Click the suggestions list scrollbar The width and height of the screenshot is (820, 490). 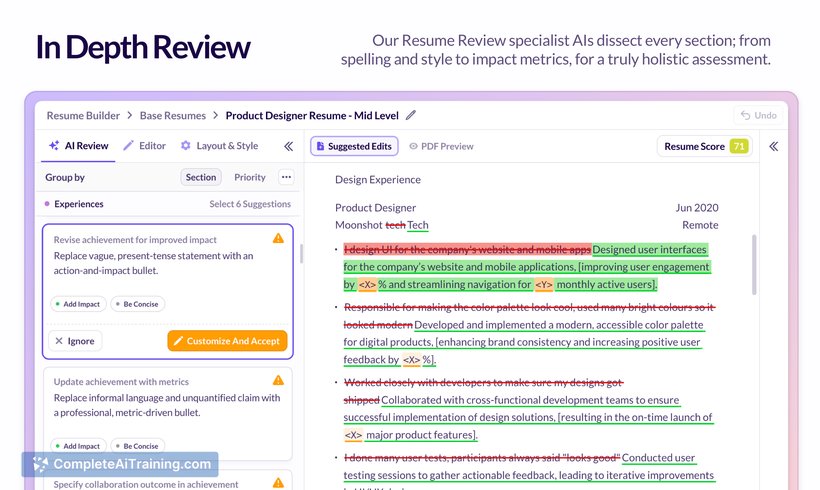coord(301,254)
